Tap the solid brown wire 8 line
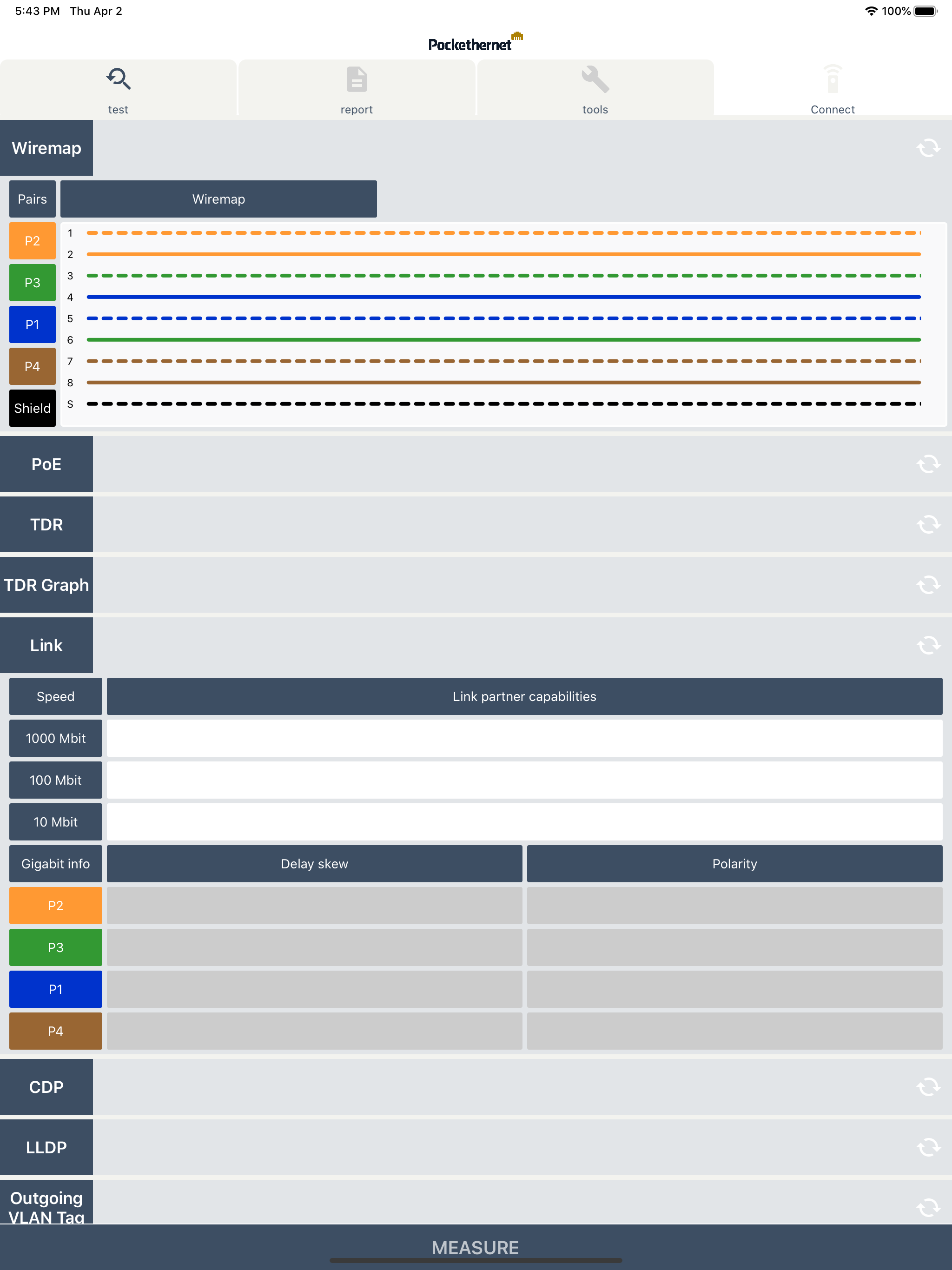Screen dimensions: 952x1270 tap(503, 383)
